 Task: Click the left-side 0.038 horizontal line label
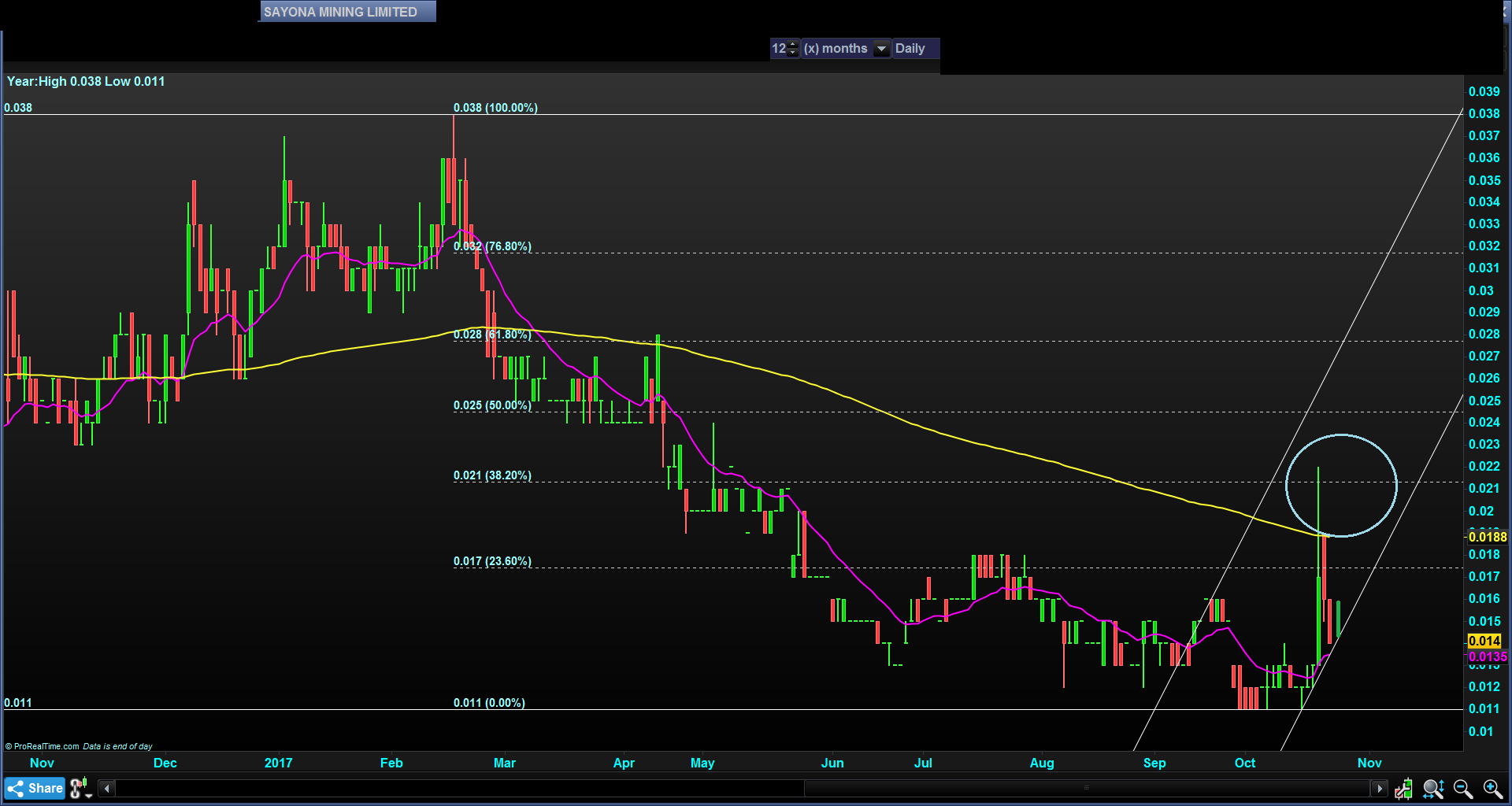coord(18,108)
